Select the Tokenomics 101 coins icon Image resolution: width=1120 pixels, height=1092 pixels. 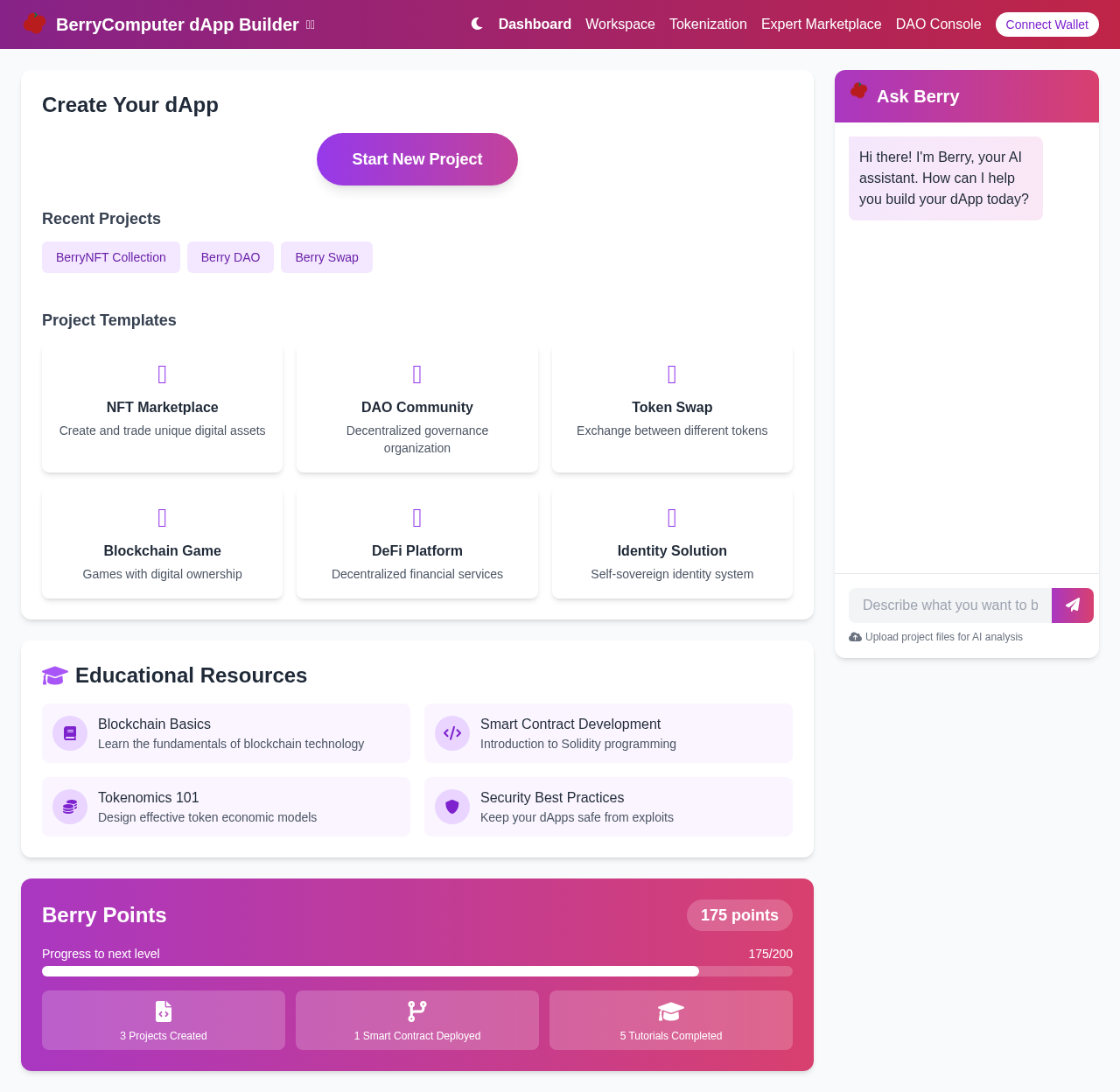pos(69,807)
